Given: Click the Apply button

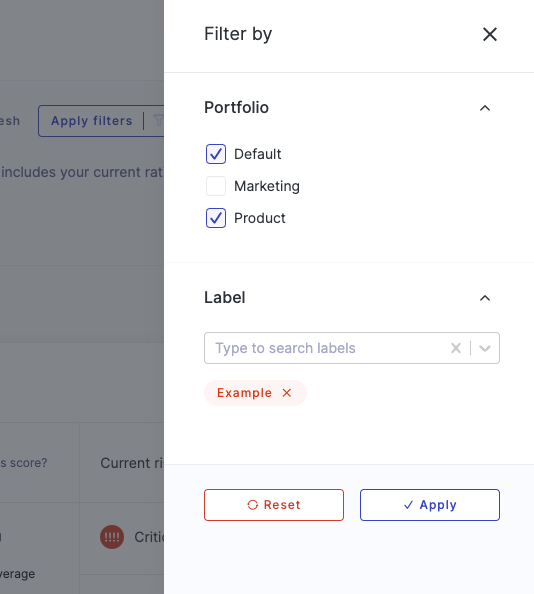Looking at the screenshot, I should click(x=430, y=505).
